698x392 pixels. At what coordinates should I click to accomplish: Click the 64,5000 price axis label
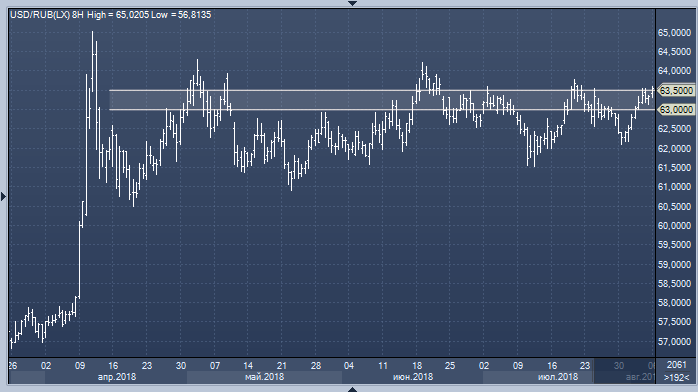point(674,52)
